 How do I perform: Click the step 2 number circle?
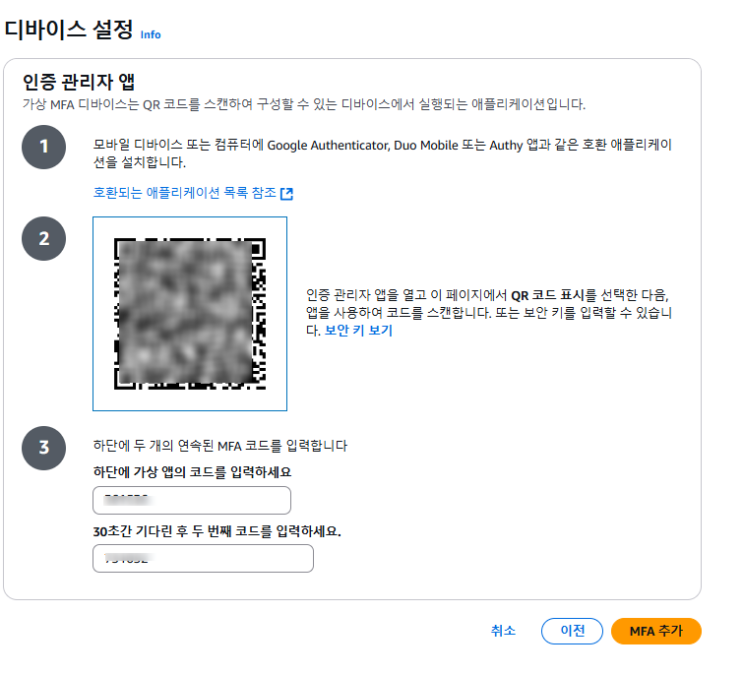point(43,239)
